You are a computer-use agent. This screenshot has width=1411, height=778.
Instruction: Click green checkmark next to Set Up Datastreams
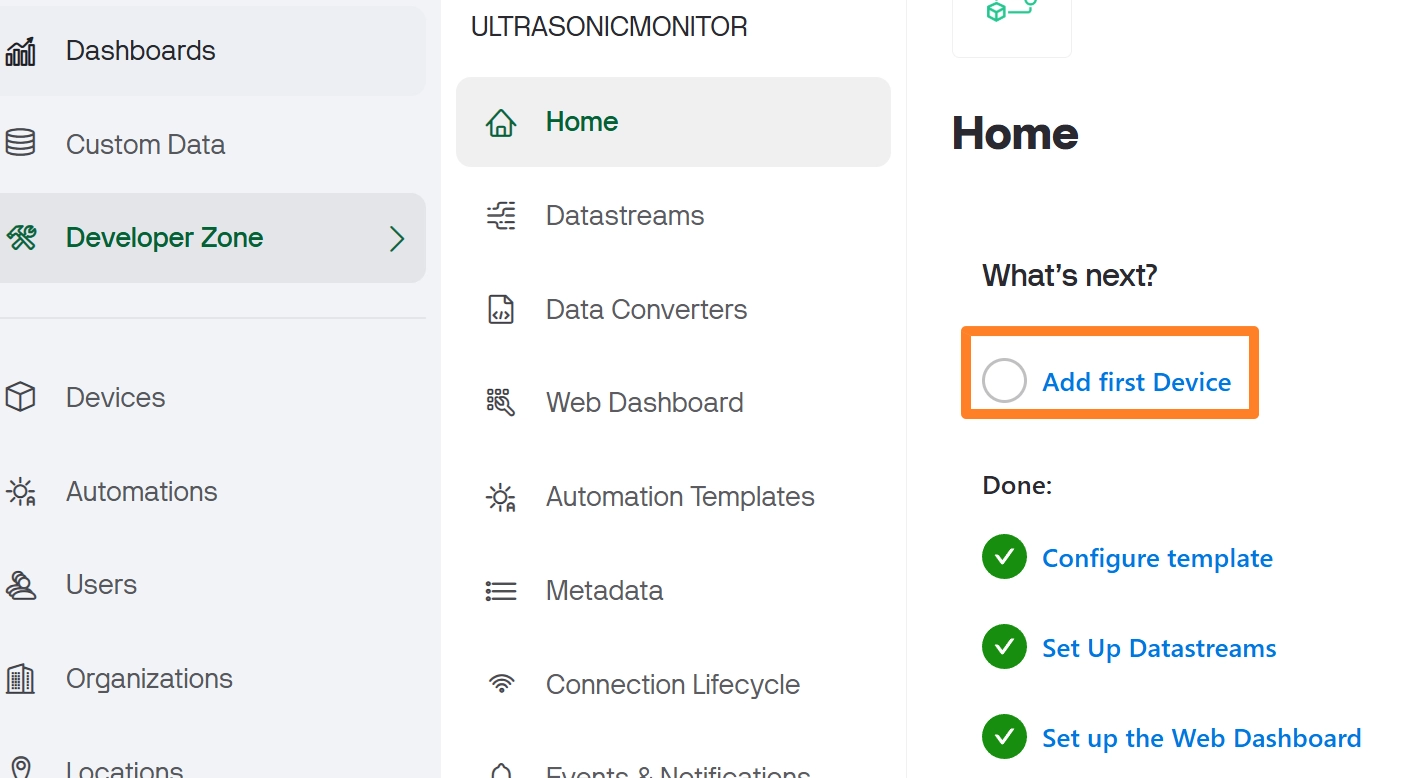click(x=1004, y=647)
